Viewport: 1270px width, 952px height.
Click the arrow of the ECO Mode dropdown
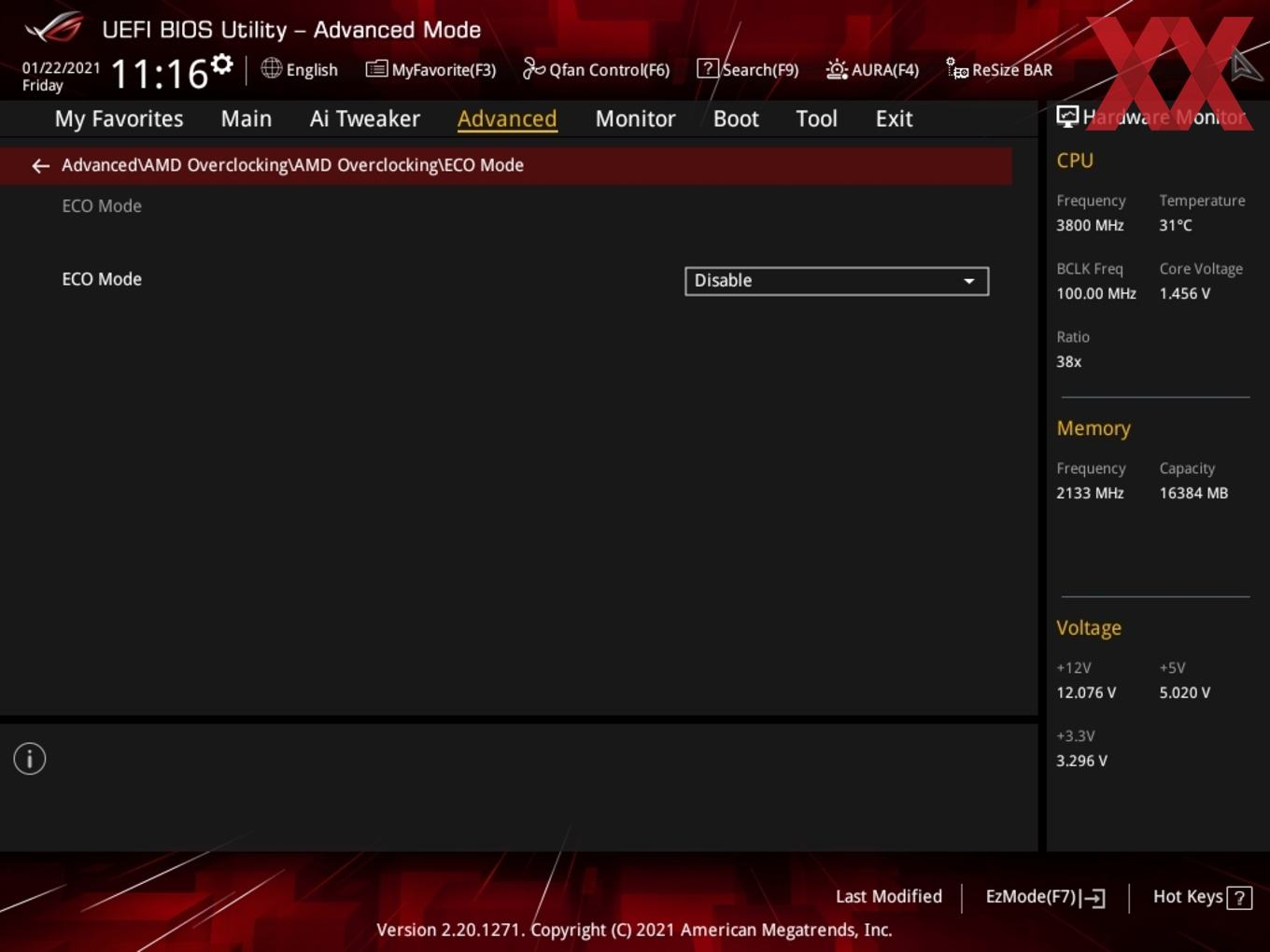click(x=969, y=281)
